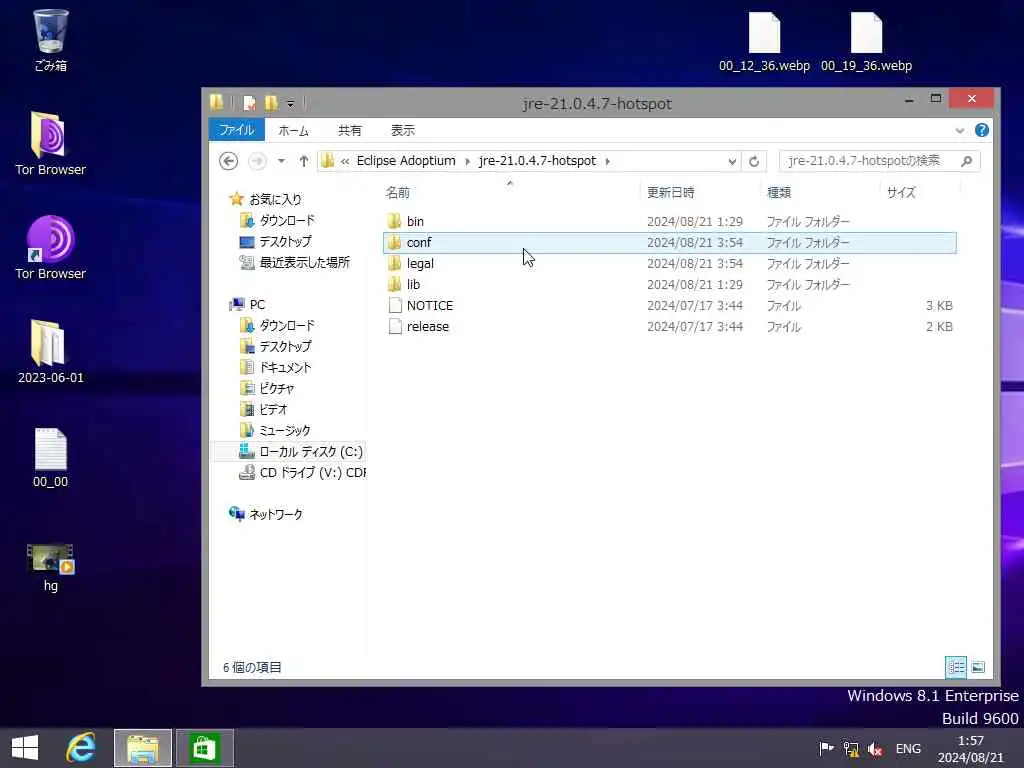The image size is (1024, 768).
Task: Select the release file
Action: pos(669,326)
